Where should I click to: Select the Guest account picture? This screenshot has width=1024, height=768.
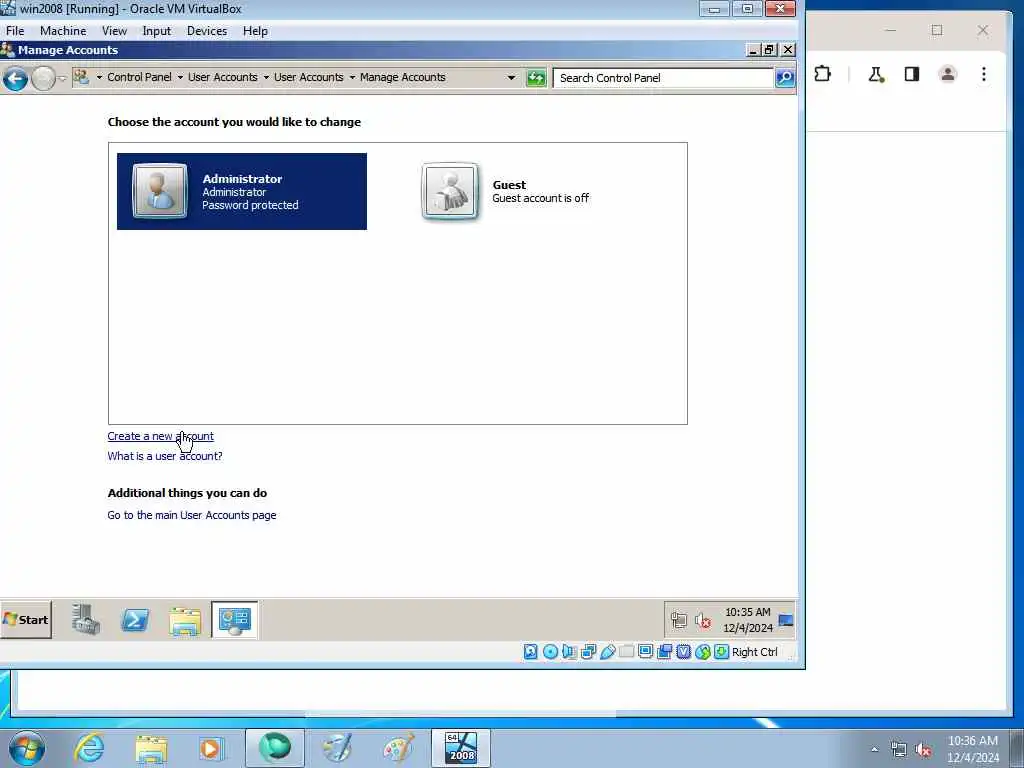tap(450, 191)
